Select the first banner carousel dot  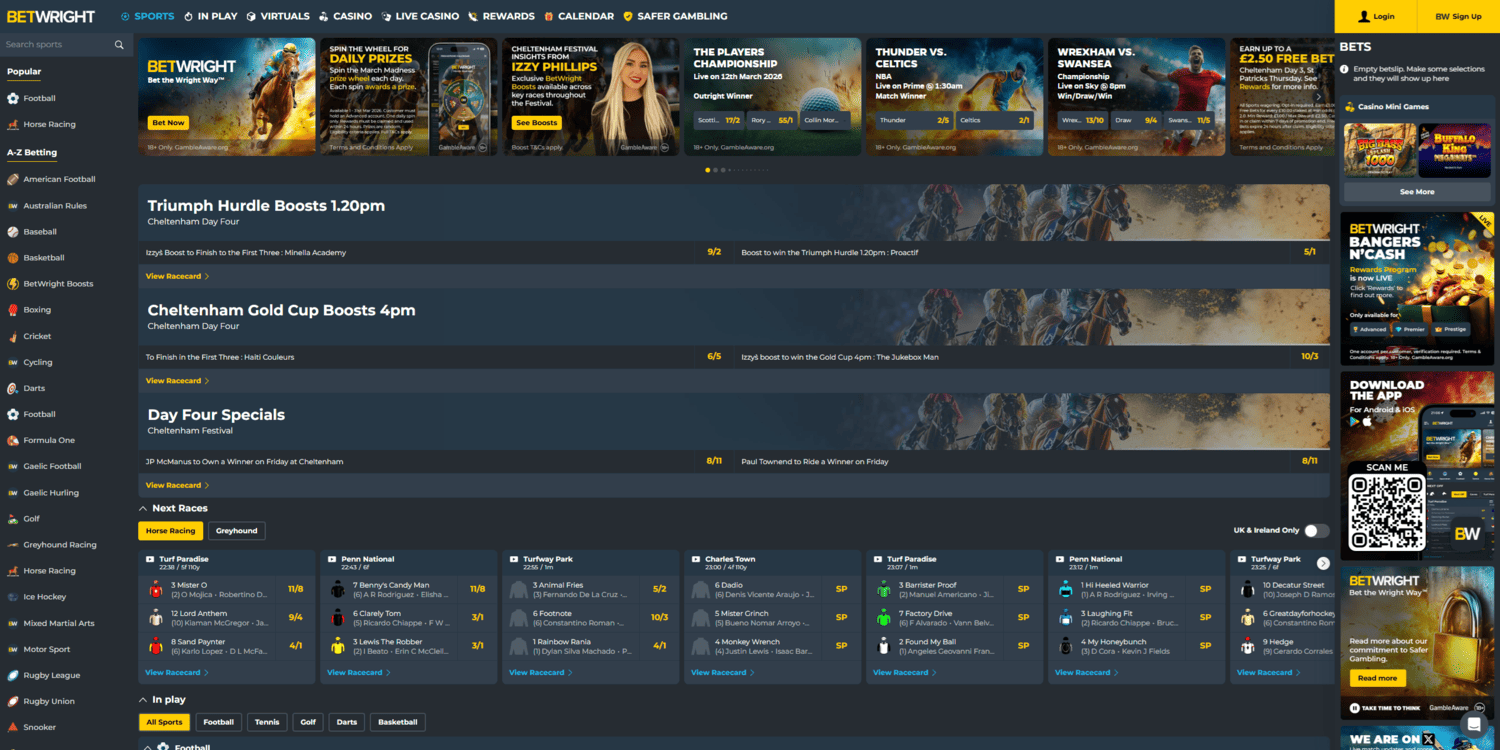(708, 170)
